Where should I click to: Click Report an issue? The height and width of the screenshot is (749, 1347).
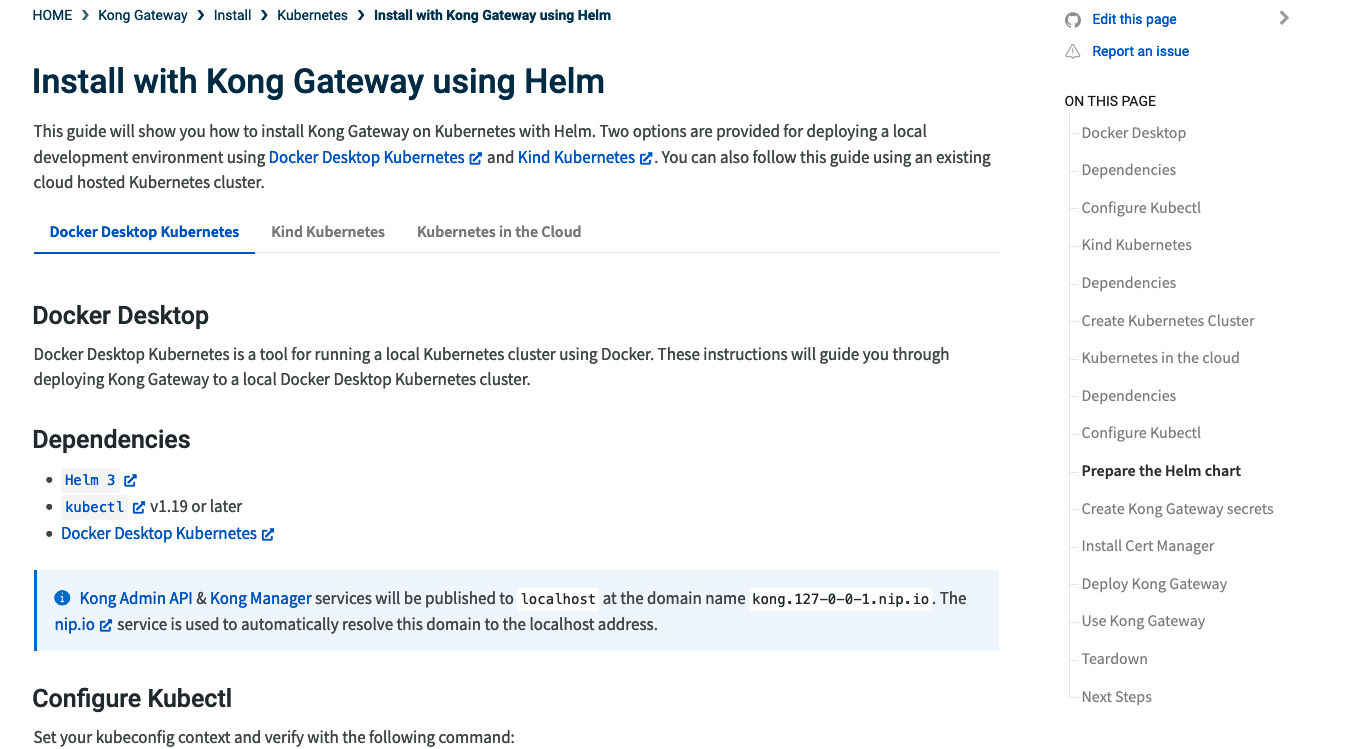(x=1140, y=50)
